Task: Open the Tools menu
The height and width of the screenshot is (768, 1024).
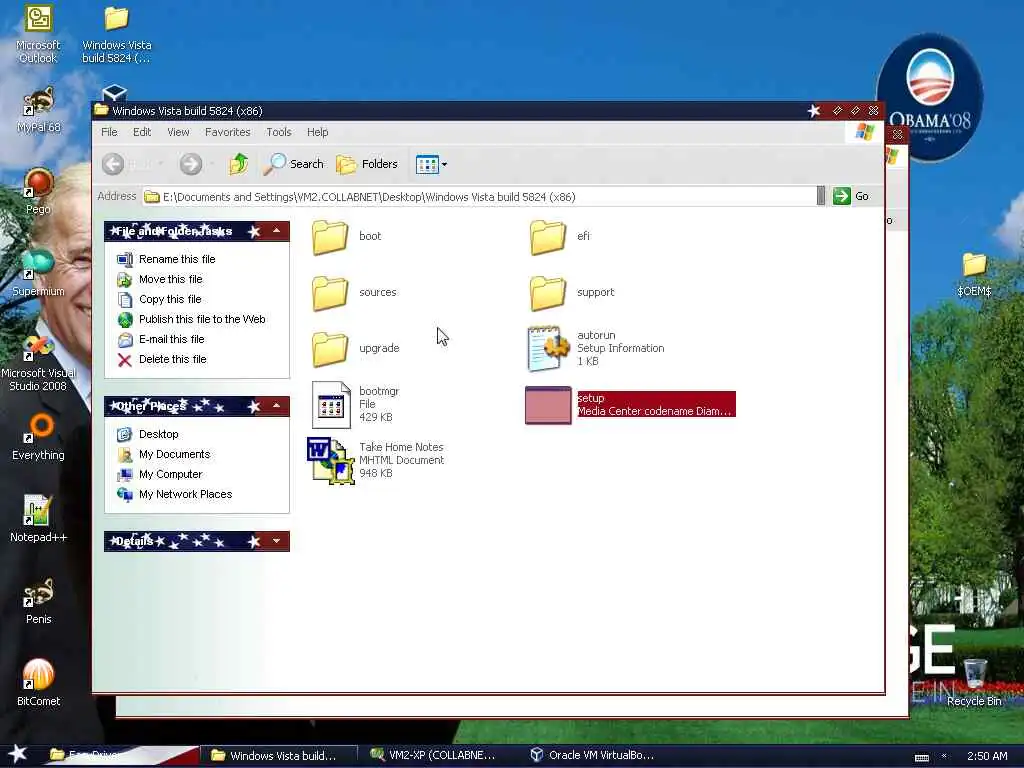Action: click(x=279, y=132)
